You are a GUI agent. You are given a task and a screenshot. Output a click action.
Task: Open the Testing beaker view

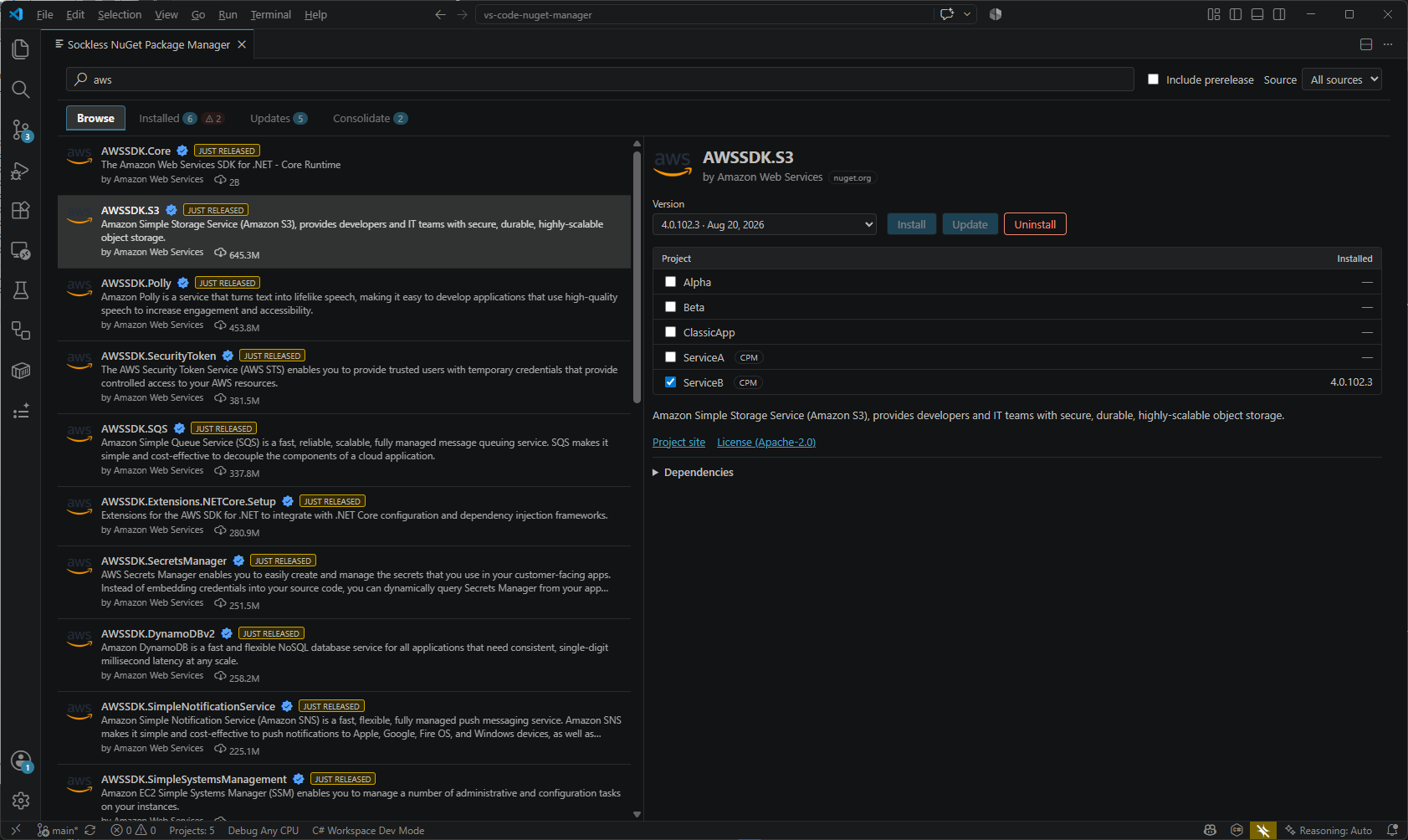point(21,290)
